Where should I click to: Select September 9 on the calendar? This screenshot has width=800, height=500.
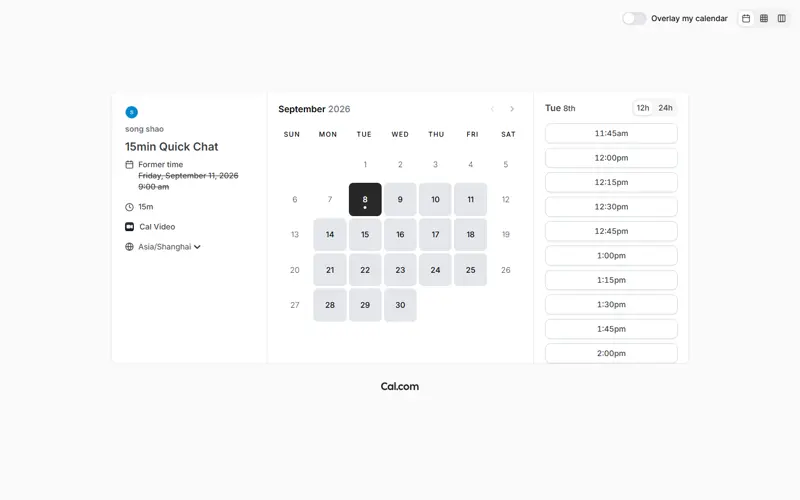pyautogui.click(x=400, y=199)
